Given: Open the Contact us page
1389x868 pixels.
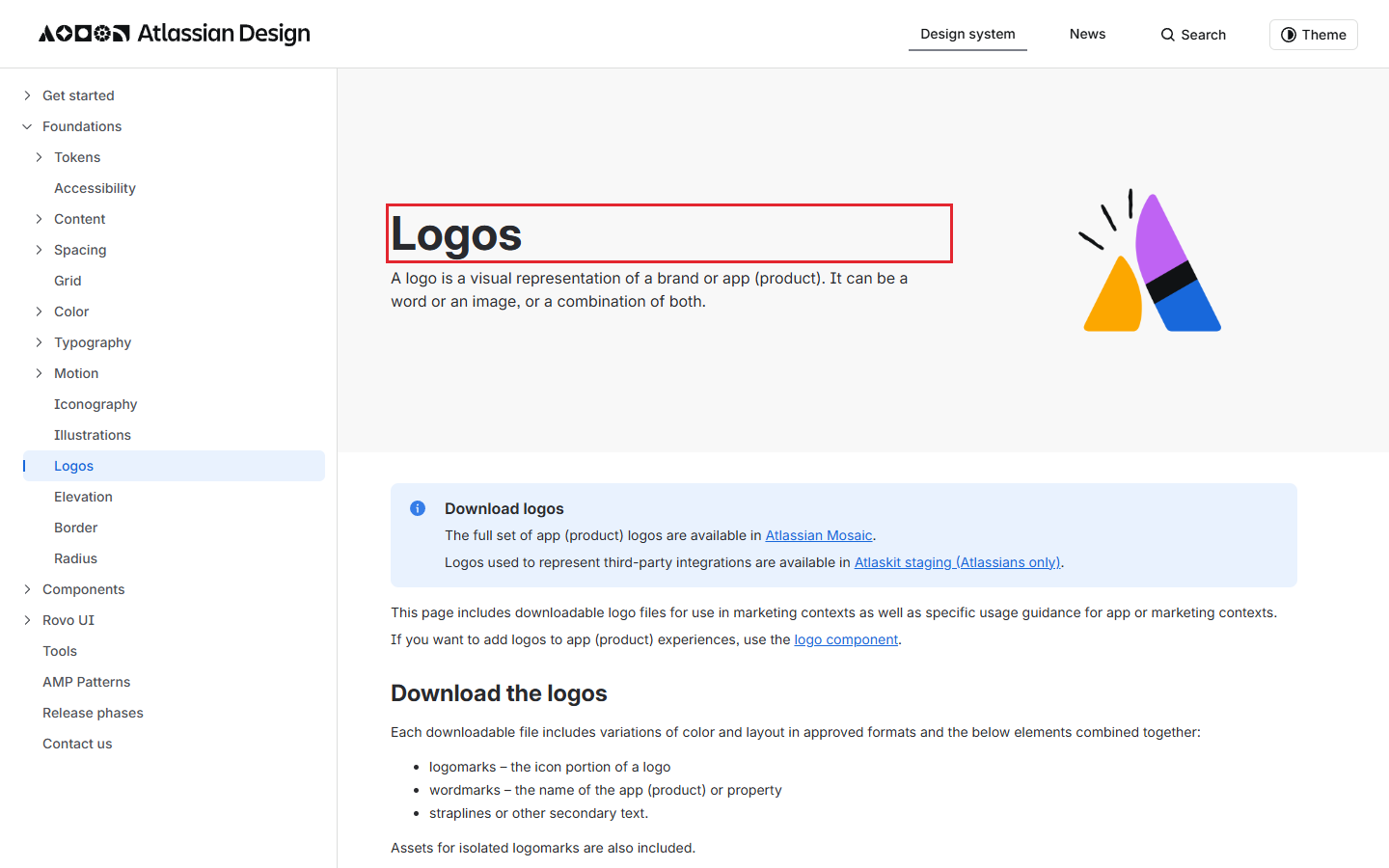Looking at the screenshot, I should (77, 744).
